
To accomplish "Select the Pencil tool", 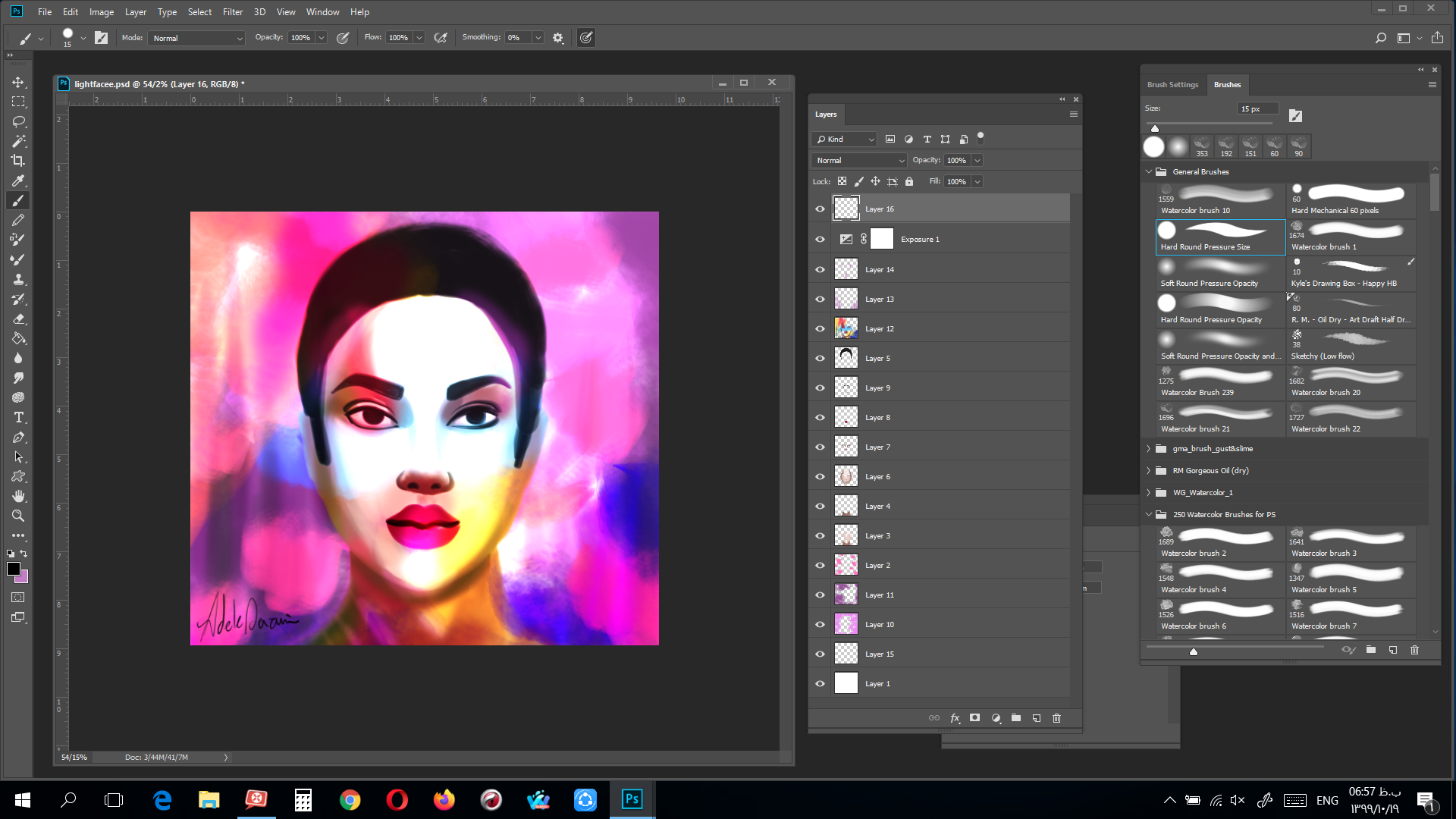I will click(18, 220).
